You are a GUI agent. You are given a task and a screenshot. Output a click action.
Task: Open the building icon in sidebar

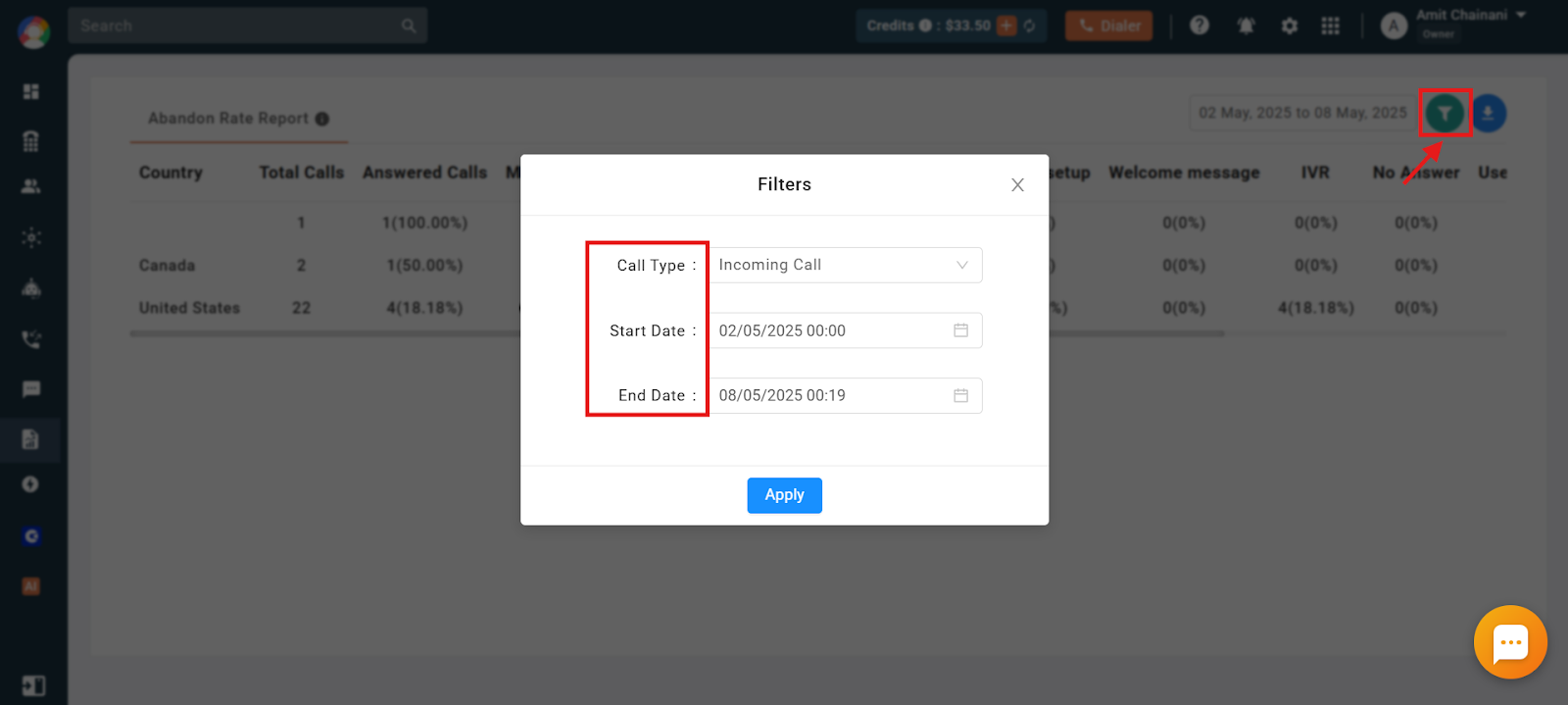31,140
